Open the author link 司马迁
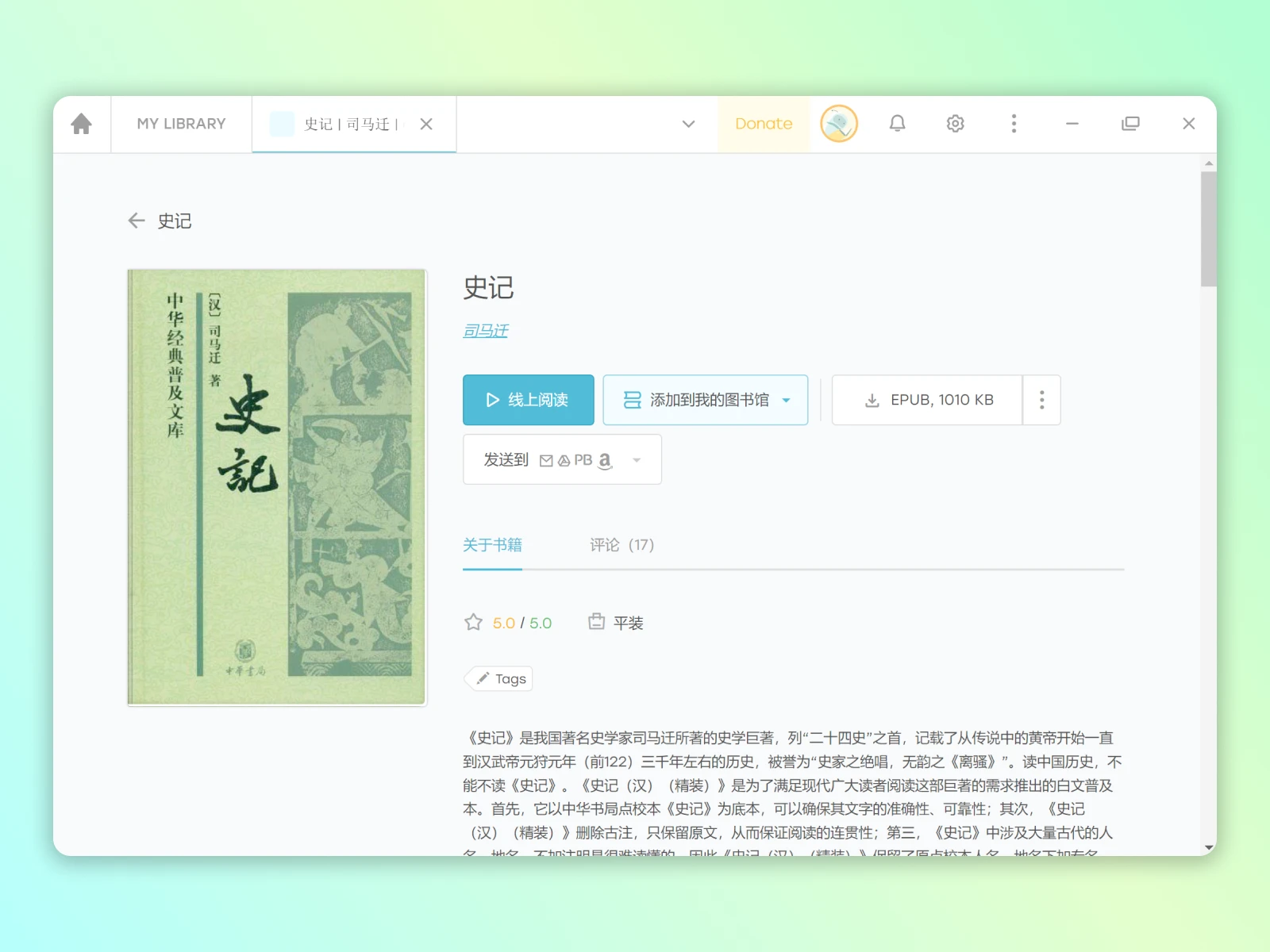This screenshot has height=952, width=1270. tap(485, 331)
